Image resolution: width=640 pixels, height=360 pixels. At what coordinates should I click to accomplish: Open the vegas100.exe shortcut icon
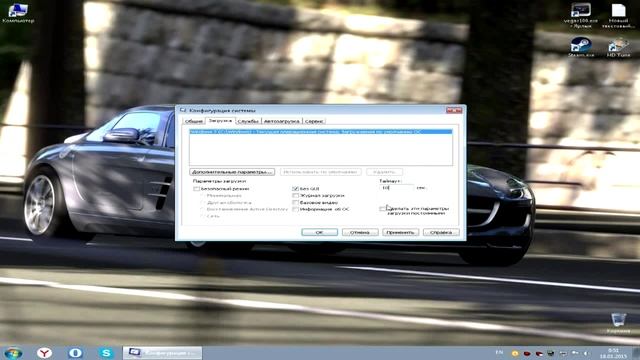[580, 15]
